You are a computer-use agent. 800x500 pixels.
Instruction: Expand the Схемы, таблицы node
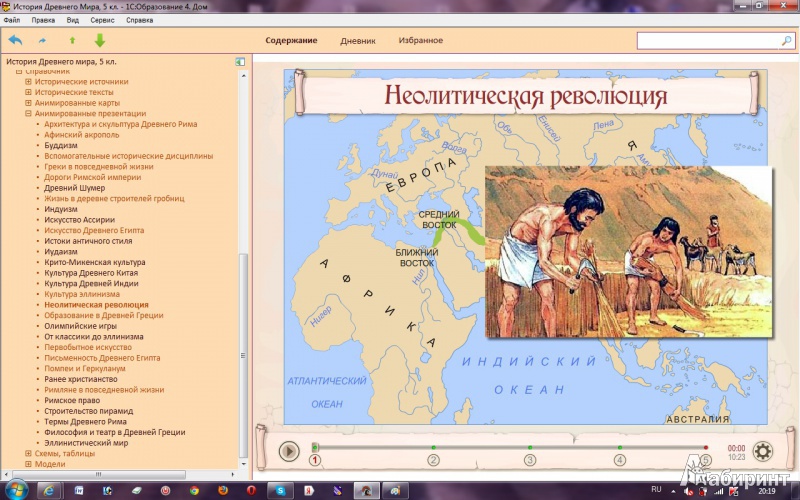point(29,453)
